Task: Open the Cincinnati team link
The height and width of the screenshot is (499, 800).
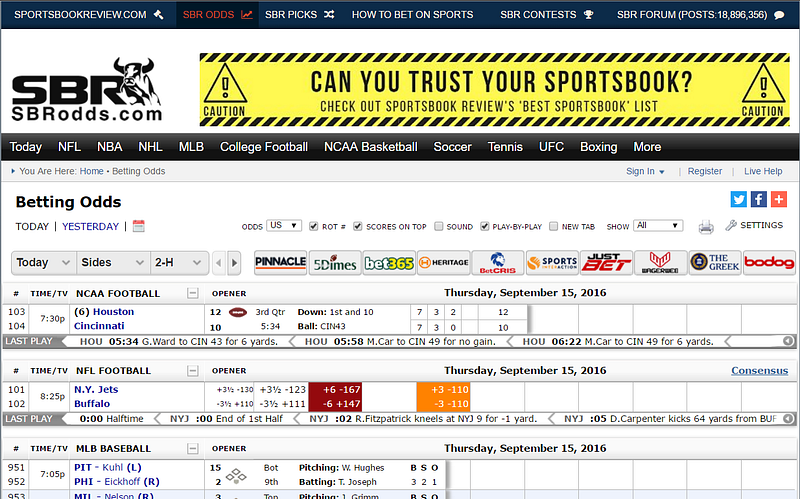Action: [99, 326]
